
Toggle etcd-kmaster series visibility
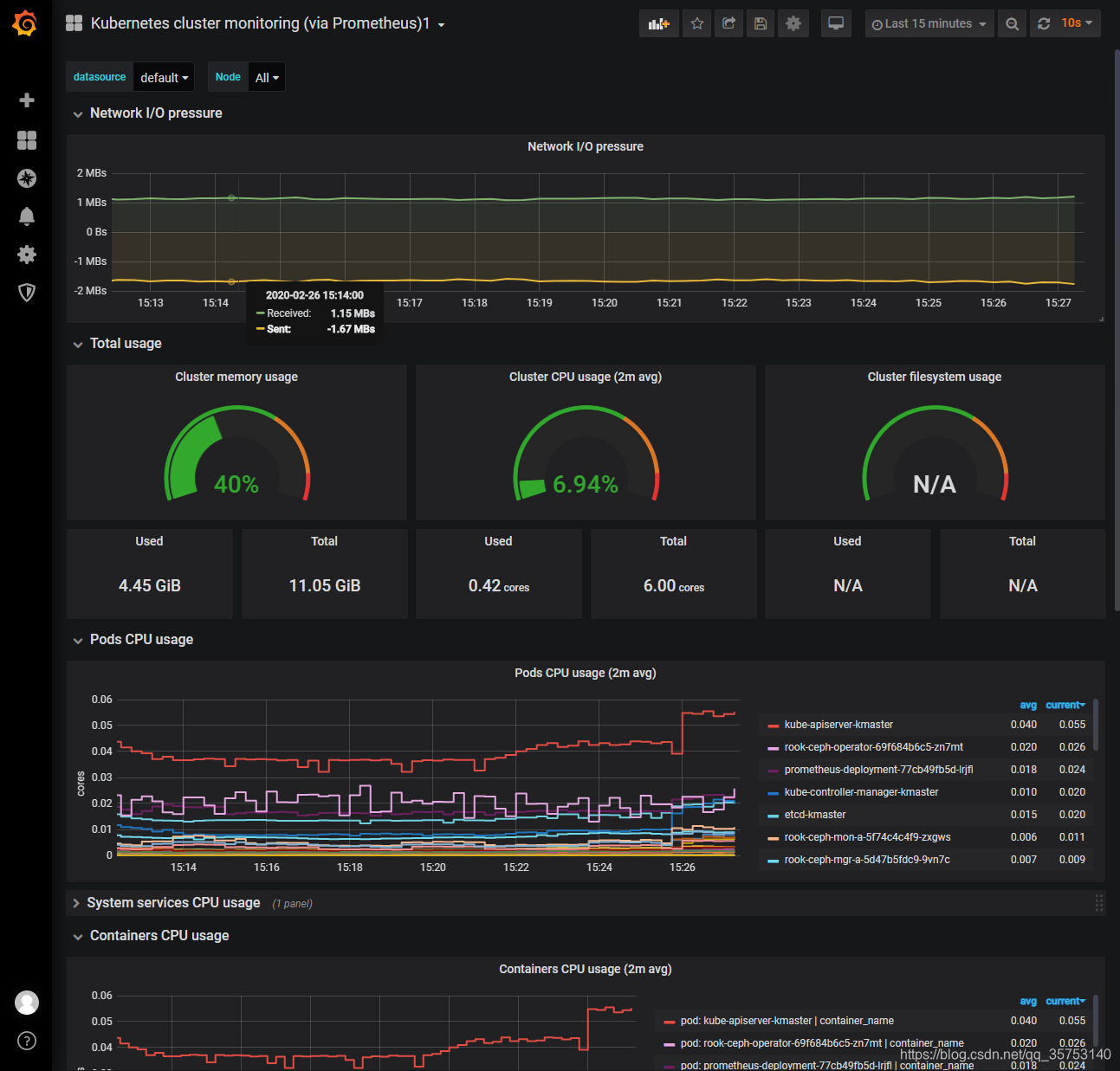[815, 815]
